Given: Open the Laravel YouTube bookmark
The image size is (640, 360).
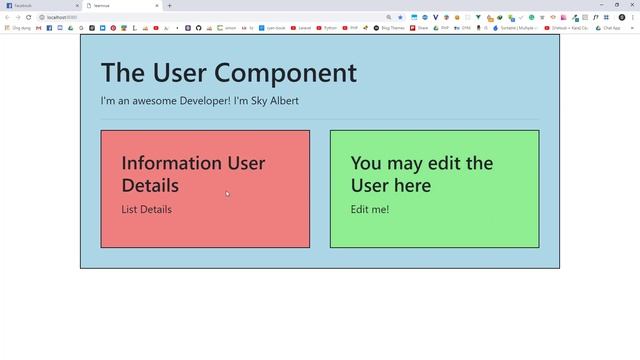Looking at the screenshot, I should [301, 28].
